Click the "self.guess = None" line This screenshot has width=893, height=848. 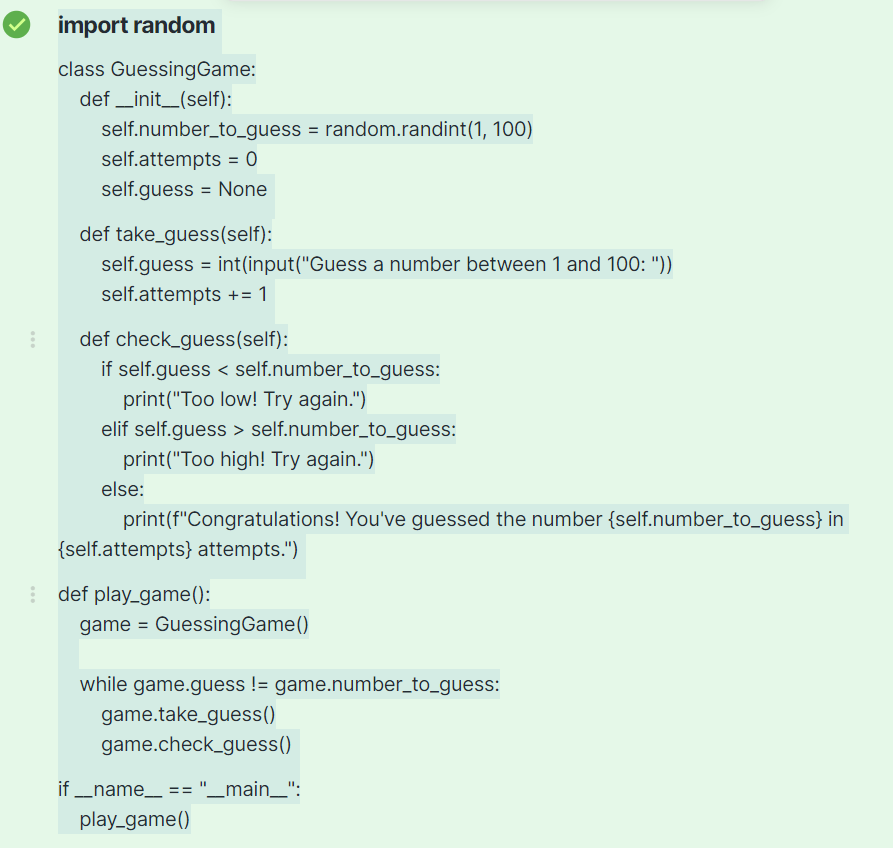click(x=184, y=190)
